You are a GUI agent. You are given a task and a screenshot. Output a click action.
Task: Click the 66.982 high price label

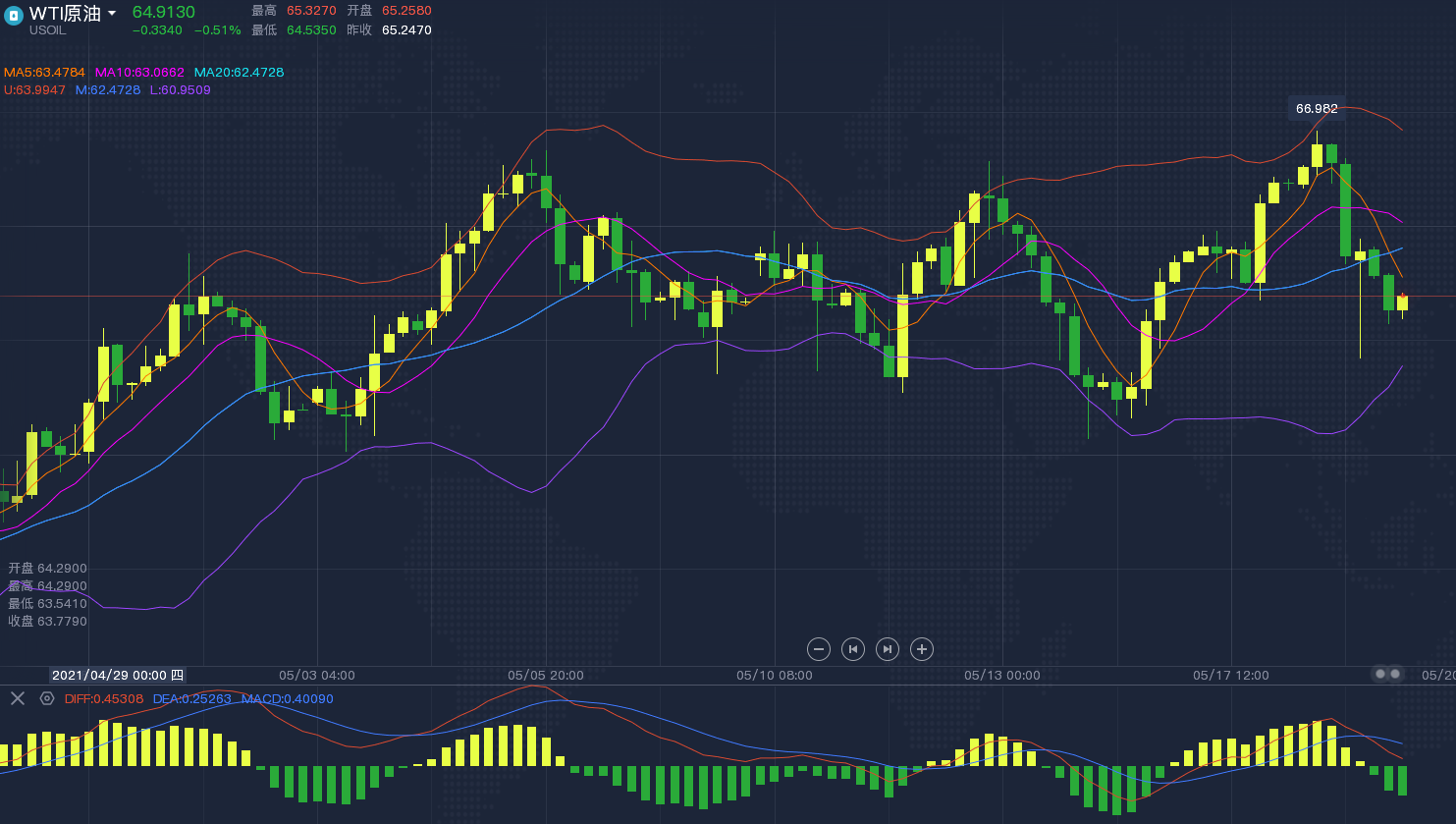click(x=1317, y=108)
